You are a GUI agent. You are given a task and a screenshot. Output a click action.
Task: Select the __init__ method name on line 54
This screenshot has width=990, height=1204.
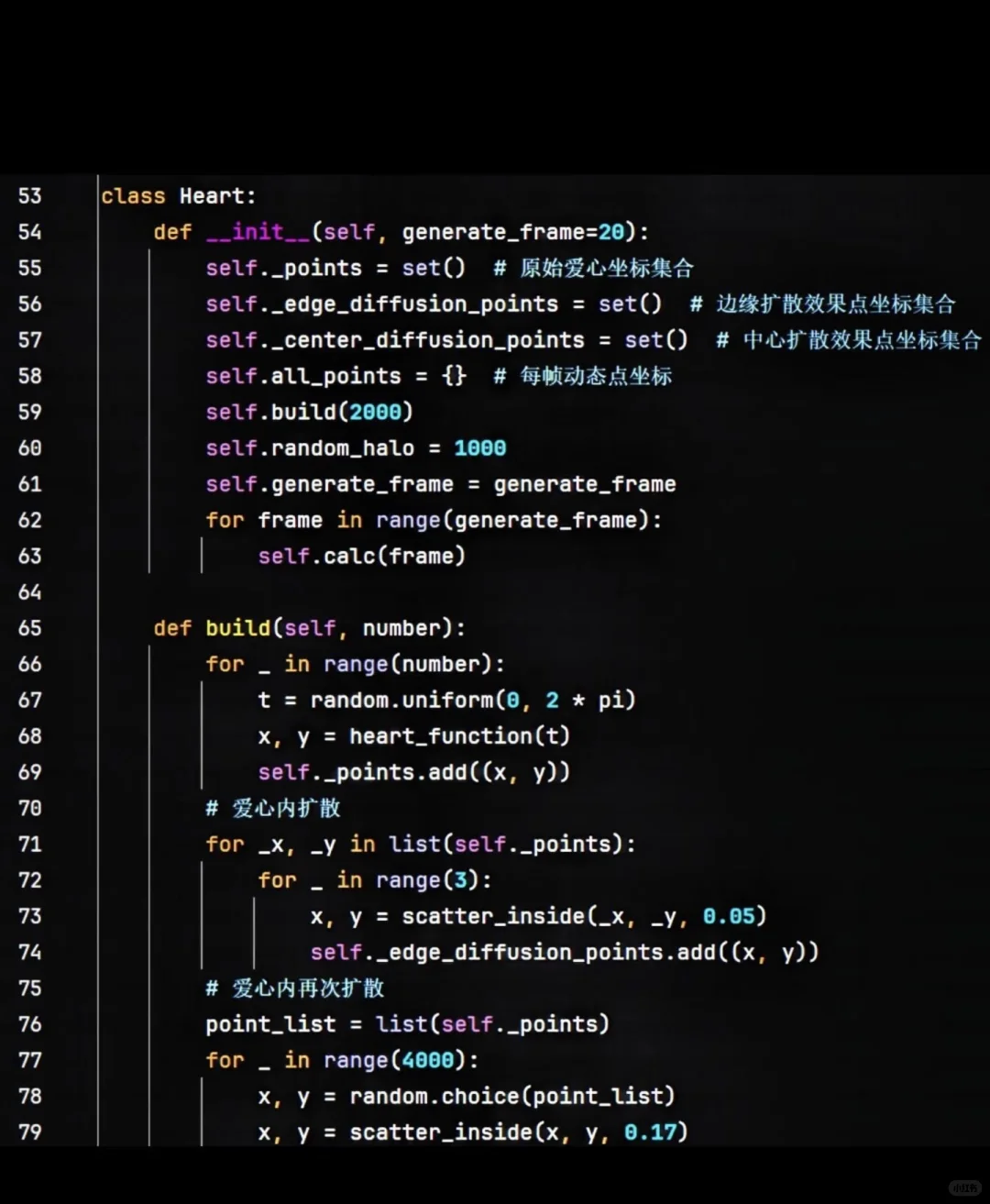[259, 232]
